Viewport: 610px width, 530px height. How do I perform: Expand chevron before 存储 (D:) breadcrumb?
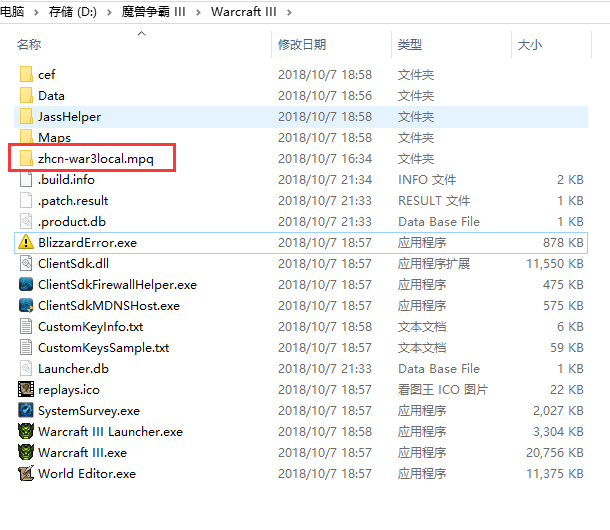[36, 12]
